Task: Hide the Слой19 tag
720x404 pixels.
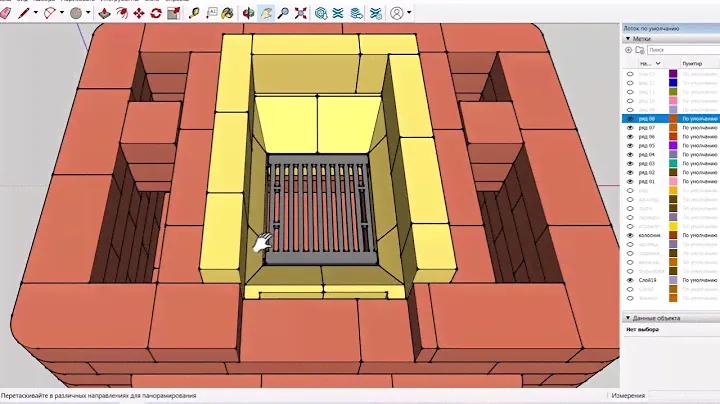Action: click(630, 280)
